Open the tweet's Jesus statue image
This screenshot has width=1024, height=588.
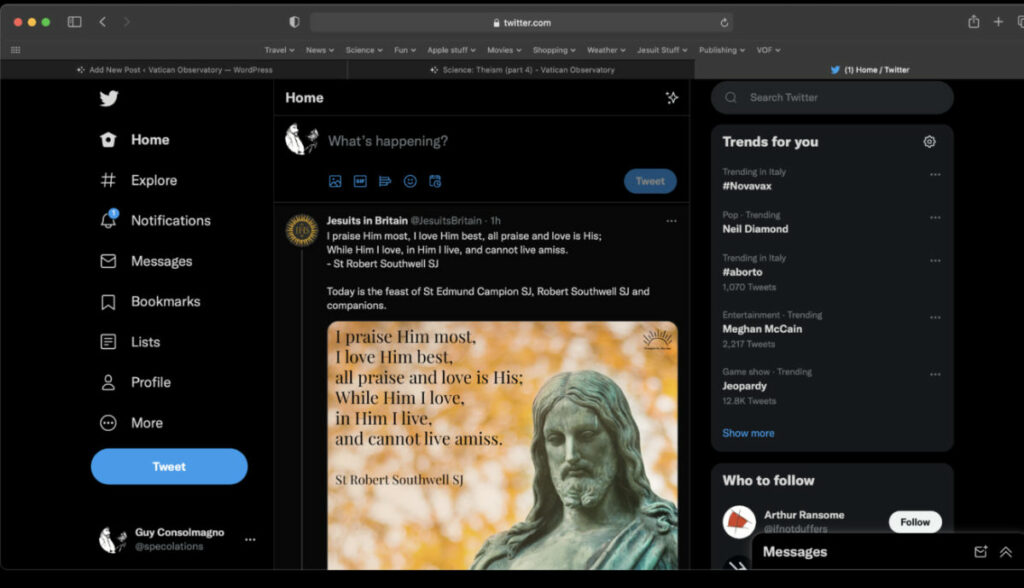[502, 446]
